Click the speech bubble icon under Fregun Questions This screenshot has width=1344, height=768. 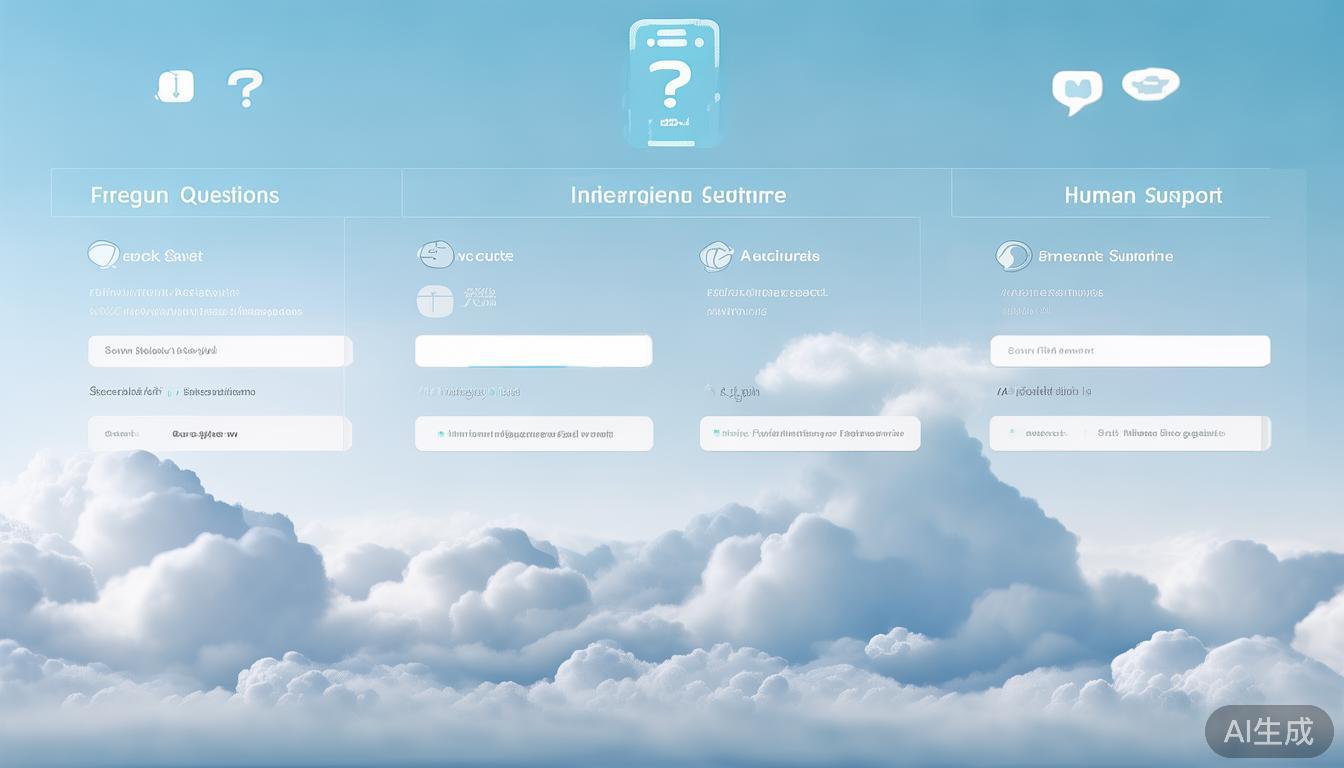coord(103,255)
